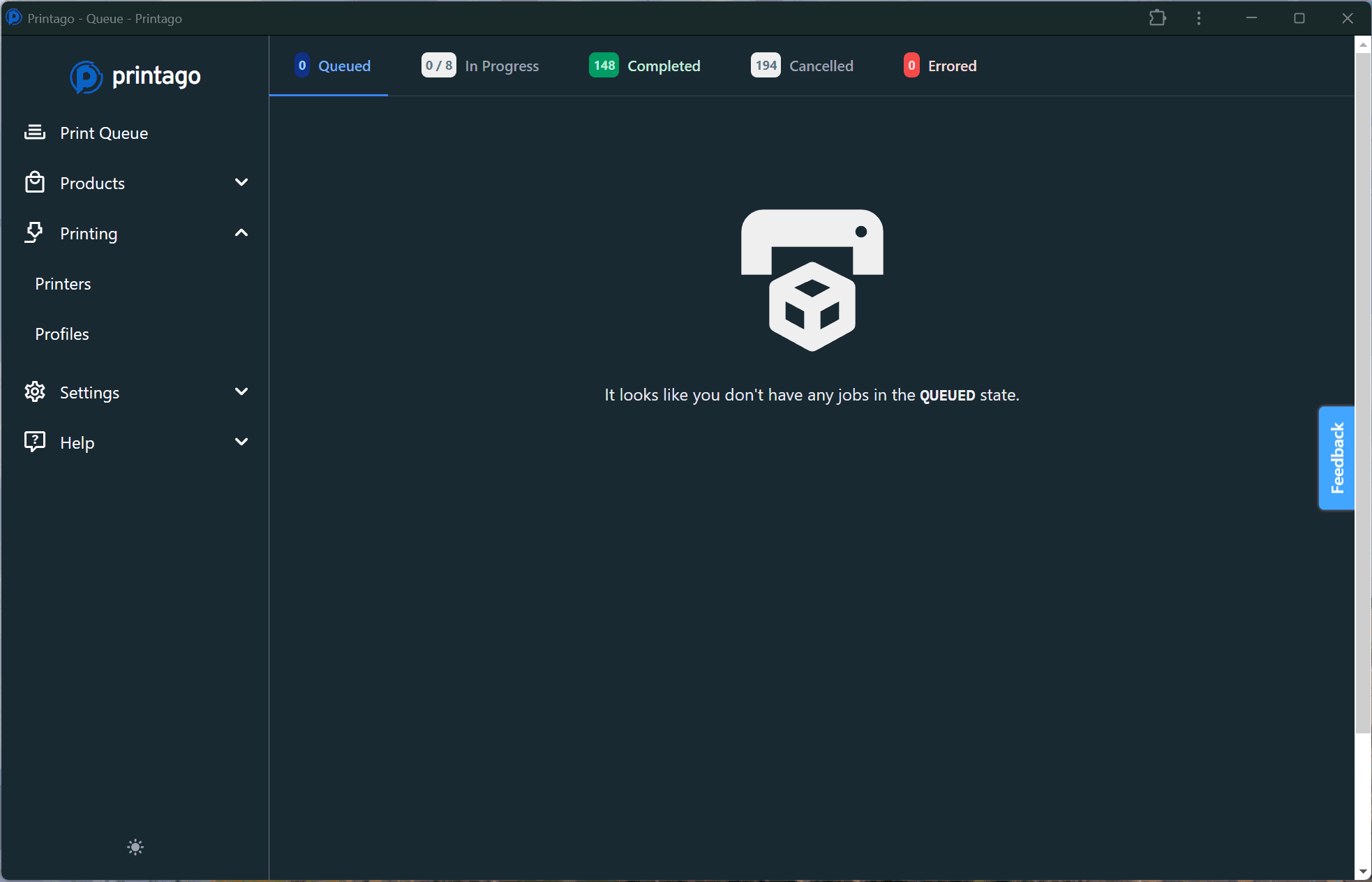The image size is (1372, 882).
Task: Toggle light theme with the sun icon
Action: click(135, 847)
